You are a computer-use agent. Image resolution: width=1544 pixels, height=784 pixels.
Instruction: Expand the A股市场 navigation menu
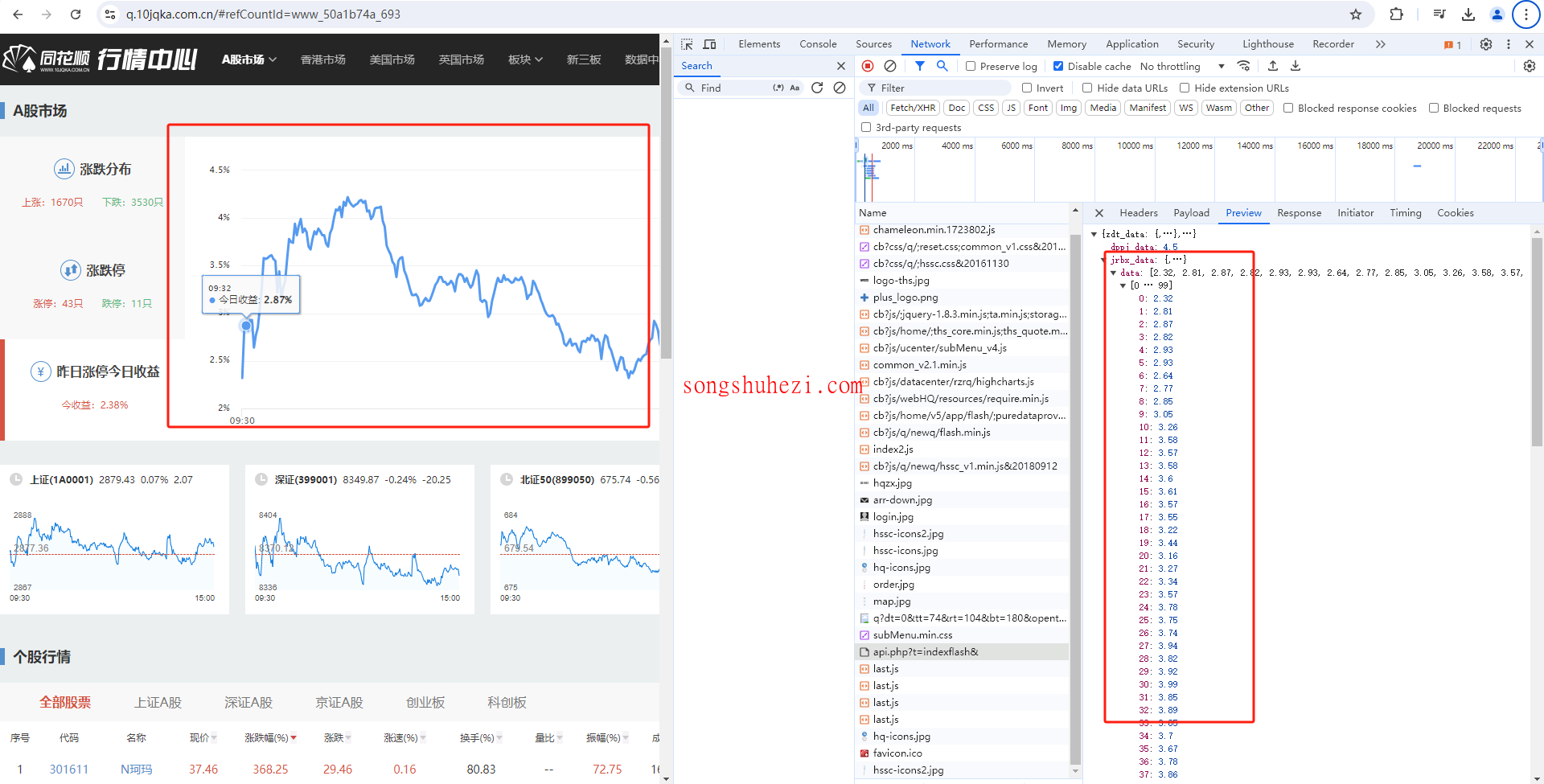(249, 60)
